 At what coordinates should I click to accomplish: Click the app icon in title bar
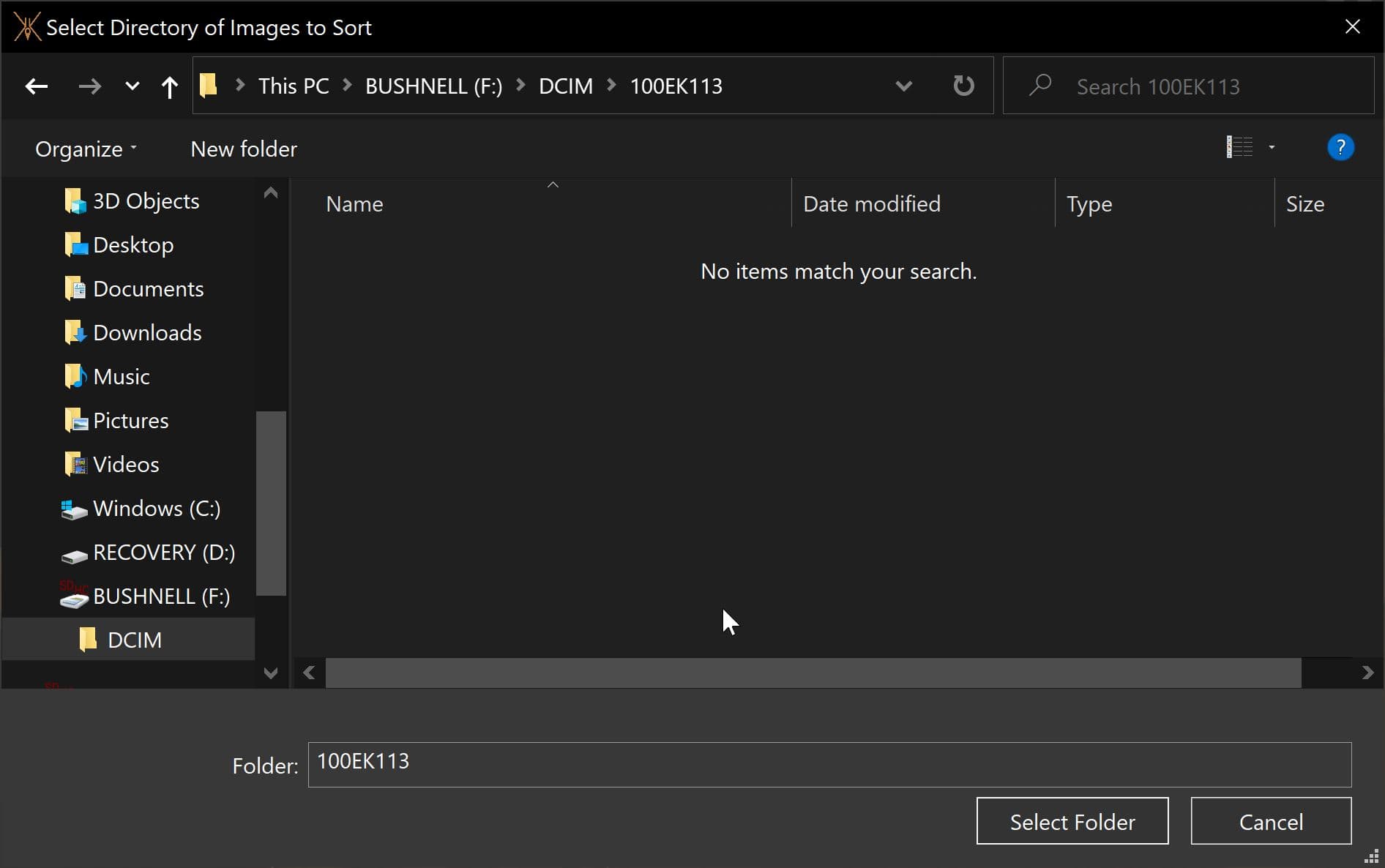[x=27, y=27]
